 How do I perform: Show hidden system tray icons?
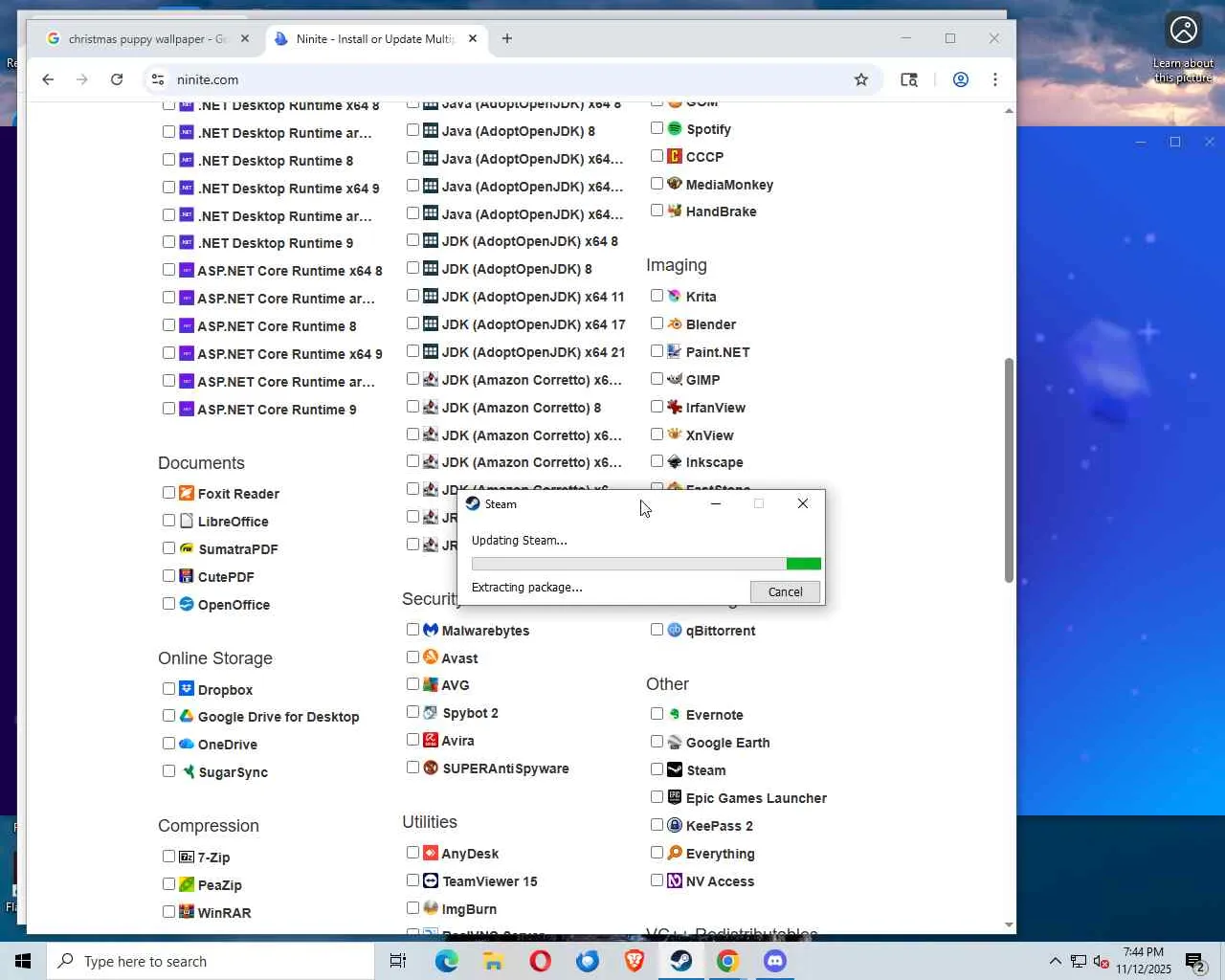coord(1055,961)
